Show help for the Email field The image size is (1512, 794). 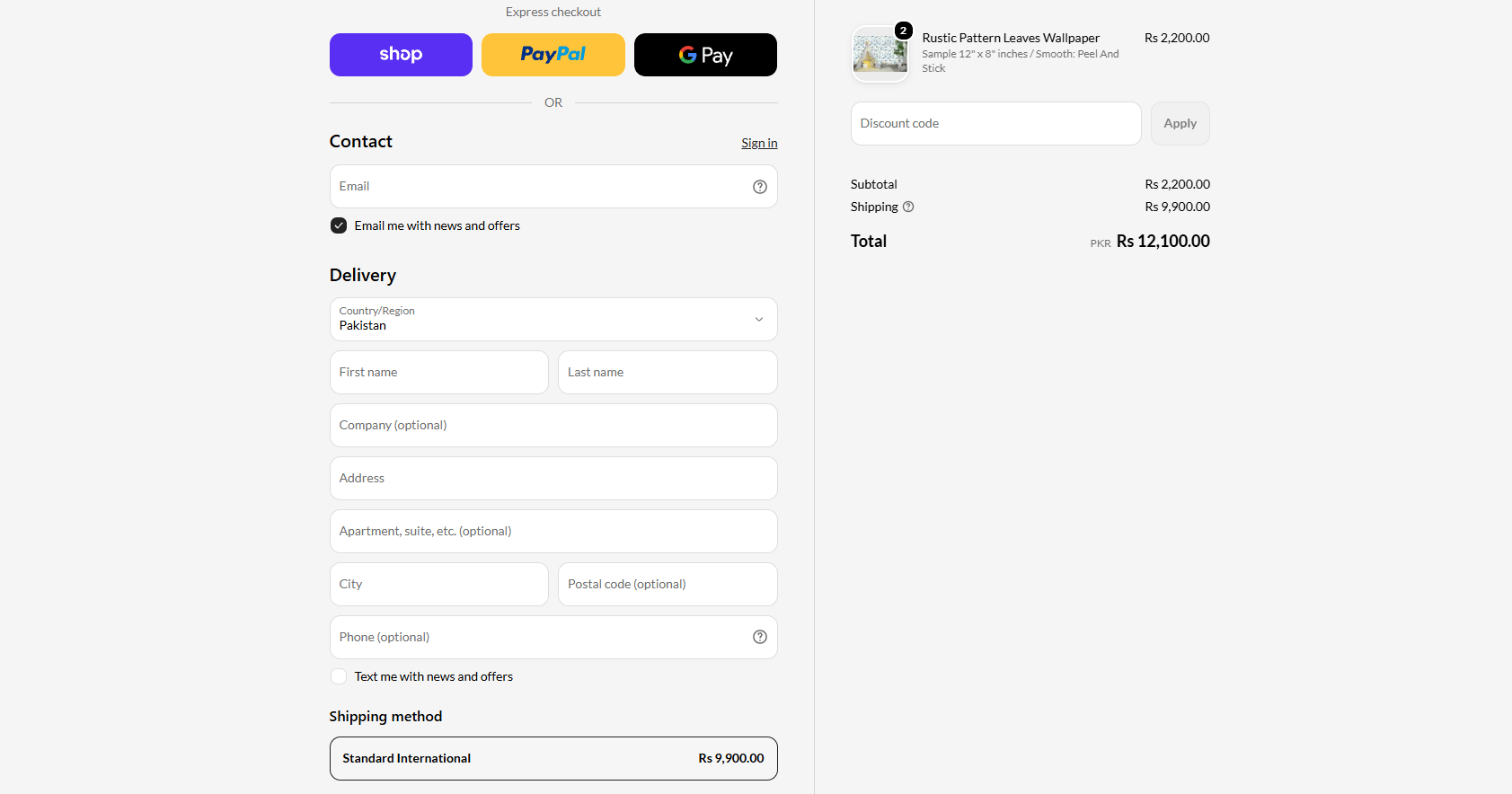tap(760, 187)
